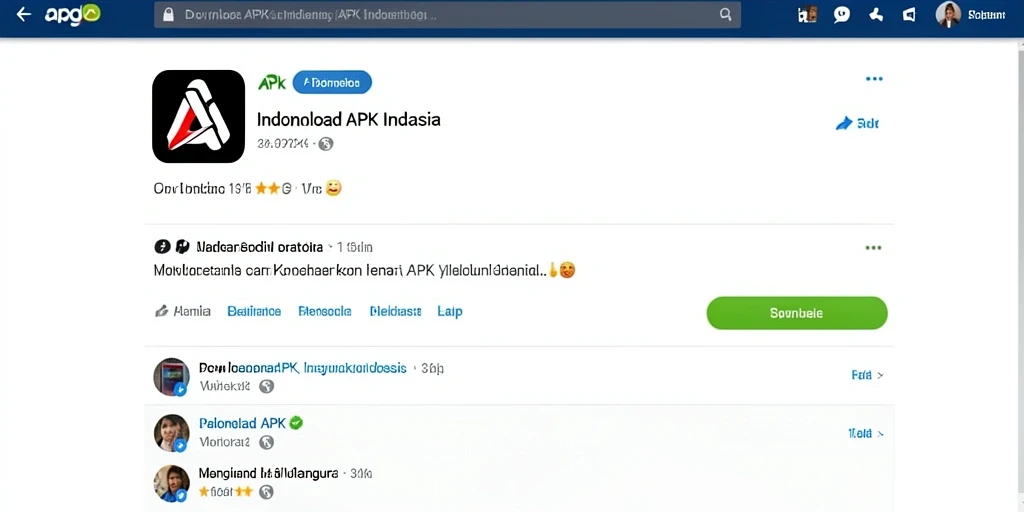Image resolution: width=1024 pixels, height=512 pixels.
Task: Select the Deatitance tab
Action: tap(254, 312)
